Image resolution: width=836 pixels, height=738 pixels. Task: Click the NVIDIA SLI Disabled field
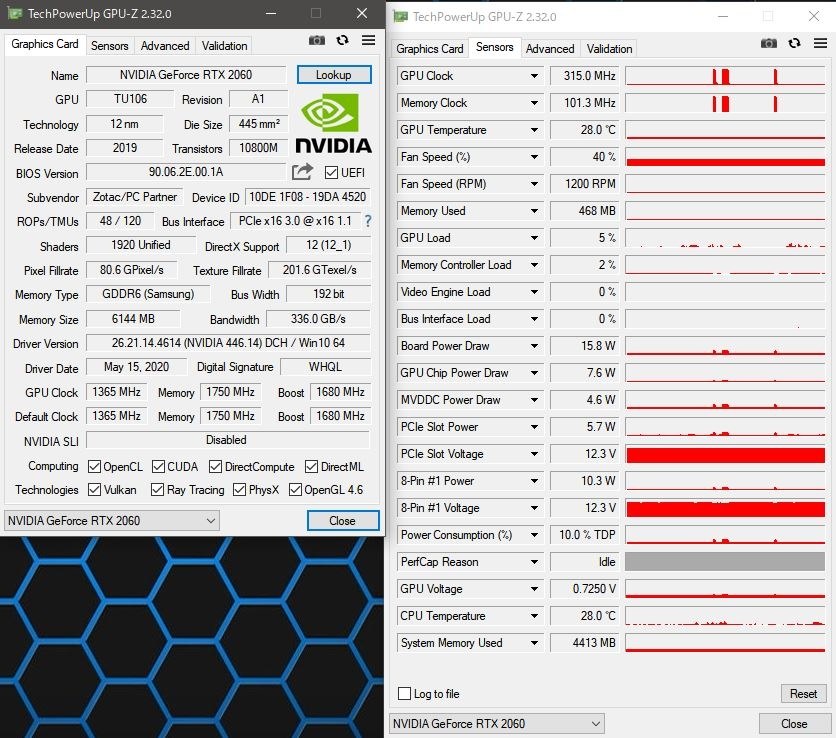pos(228,440)
